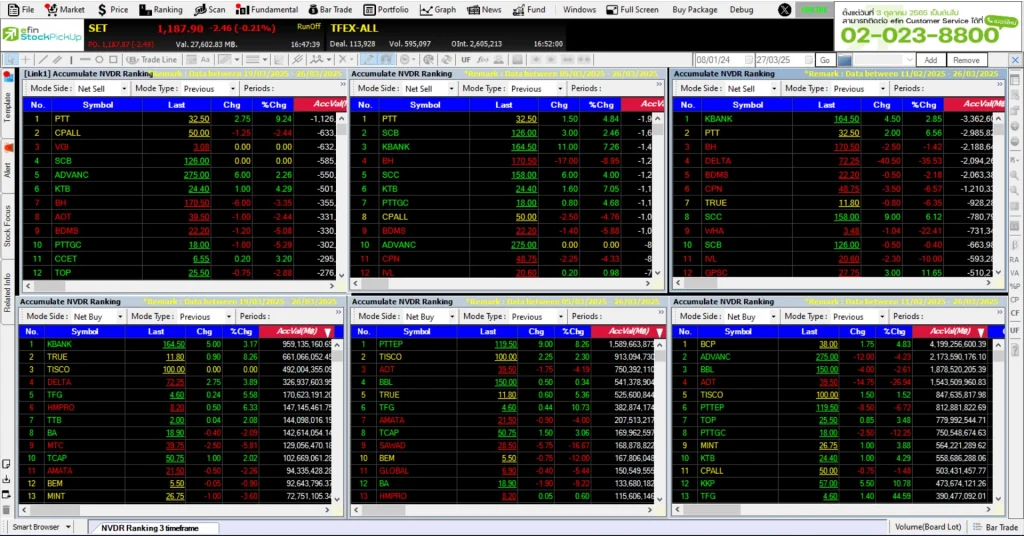Open the Ranking menu
Screen dimensions: 1024x536
(161, 10)
